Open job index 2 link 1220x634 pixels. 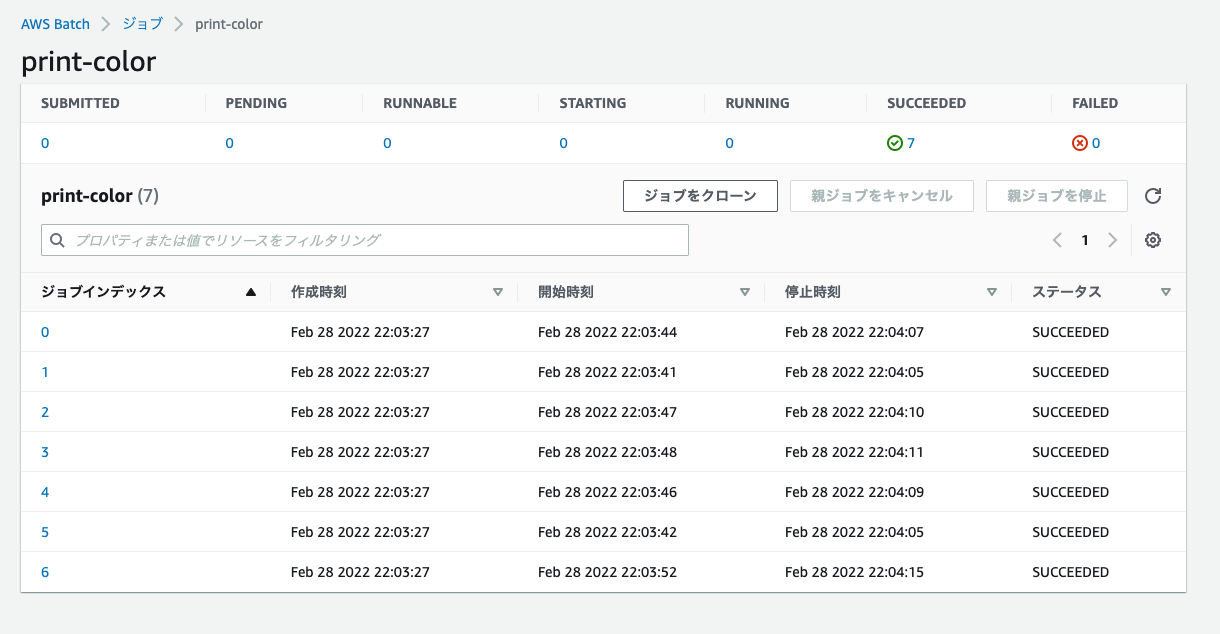coord(45,412)
